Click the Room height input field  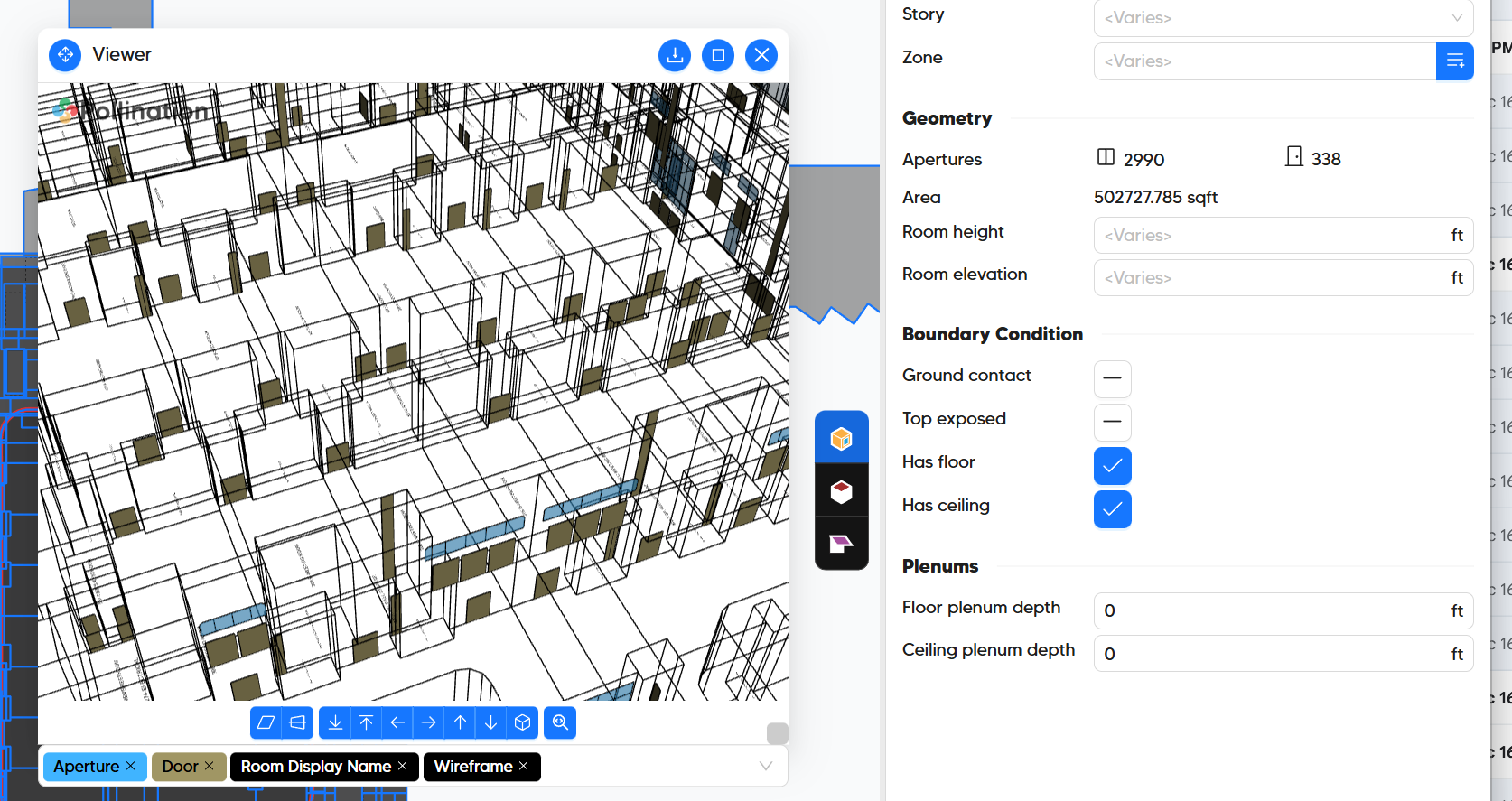[x=1269, y=236]
